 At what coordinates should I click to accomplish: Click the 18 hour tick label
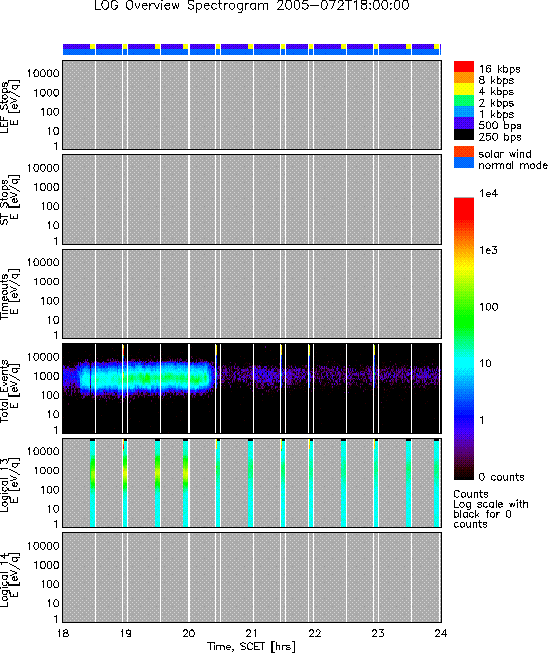(63, 633)
